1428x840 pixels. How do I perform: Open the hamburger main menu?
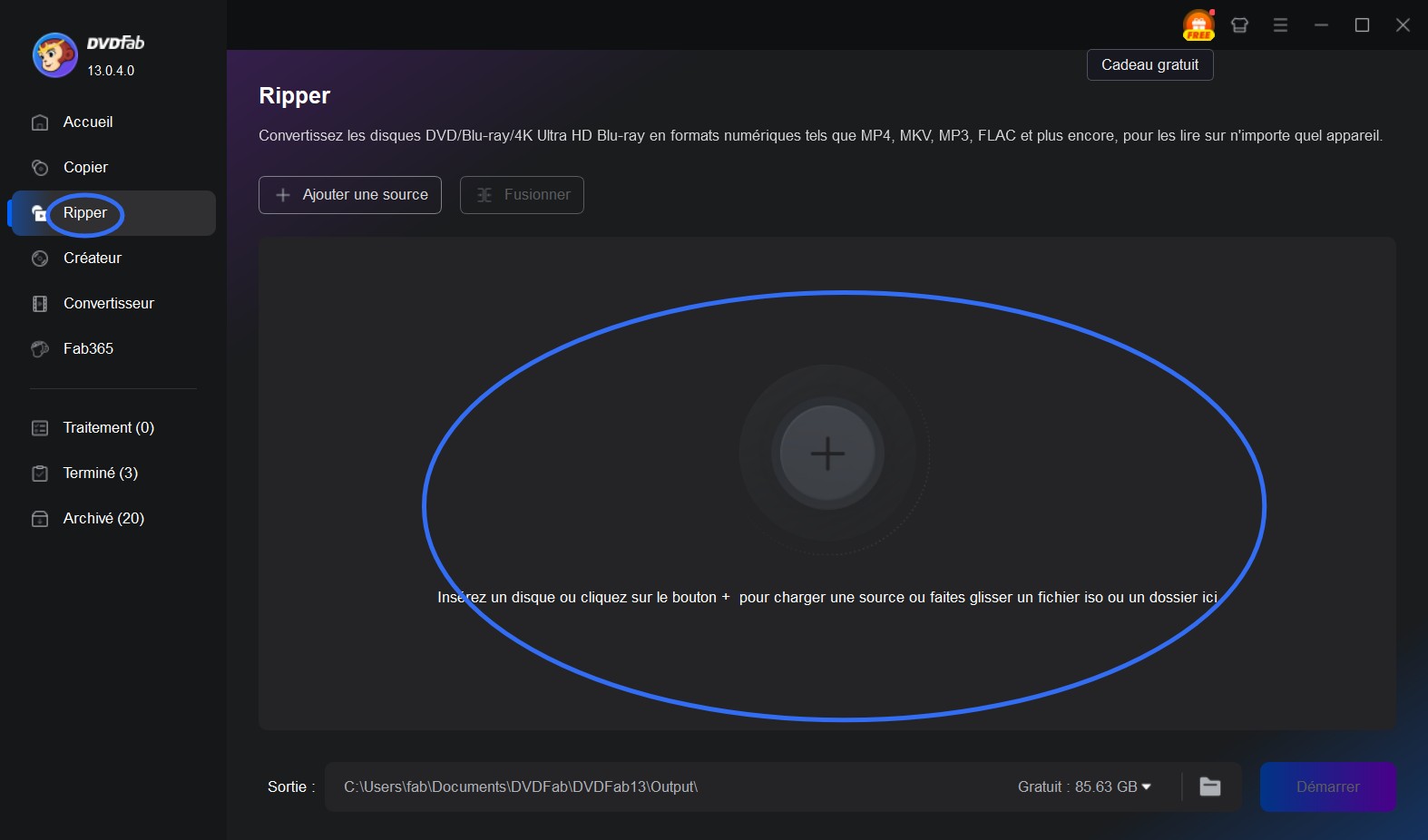[x=1280, y=25]
